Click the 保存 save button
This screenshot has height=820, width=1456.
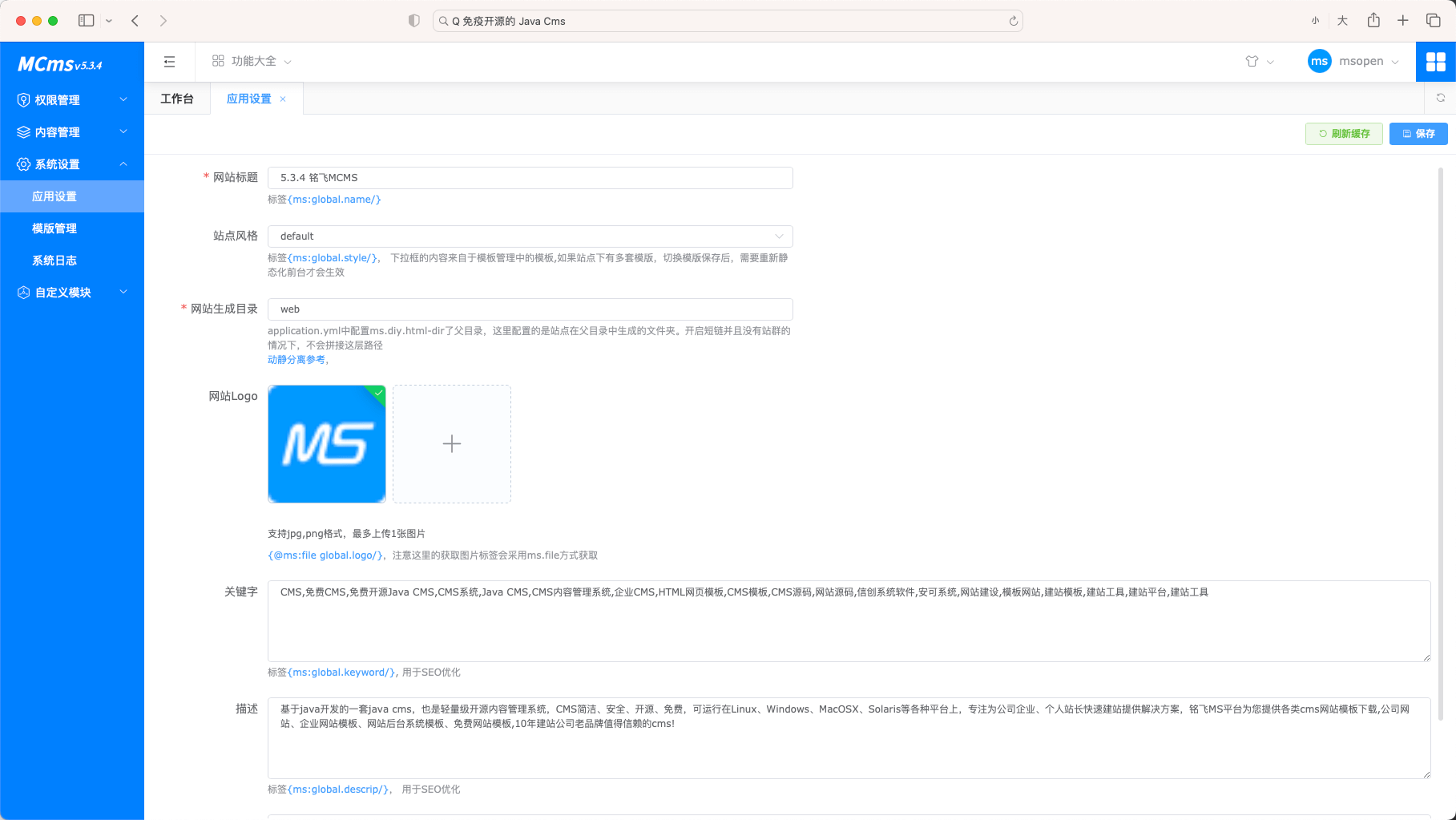click(x=1418, y=134)
